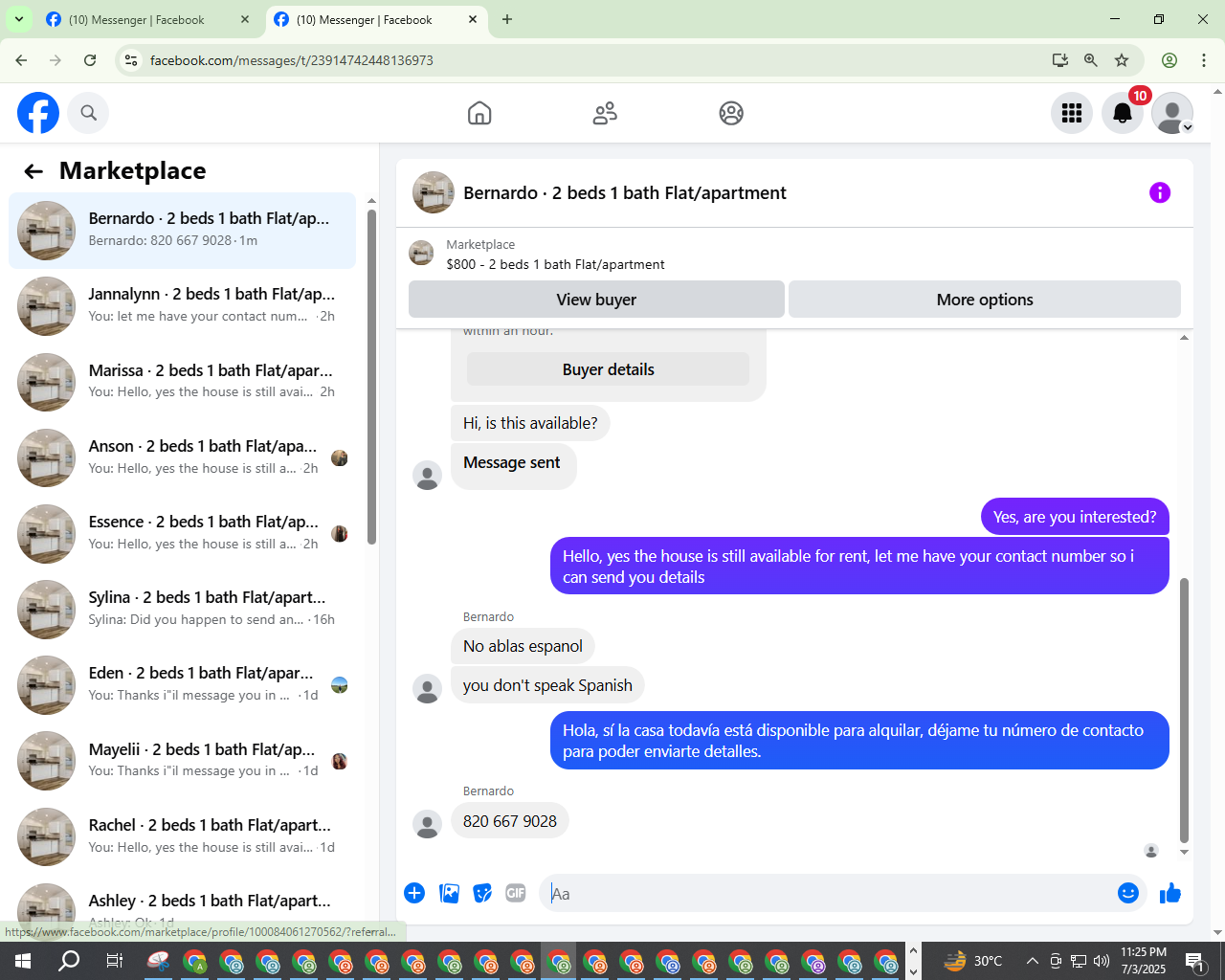Reload the page
This screenshot has width=1225, height=980.
pyautogui.click(x=90, y=60)
